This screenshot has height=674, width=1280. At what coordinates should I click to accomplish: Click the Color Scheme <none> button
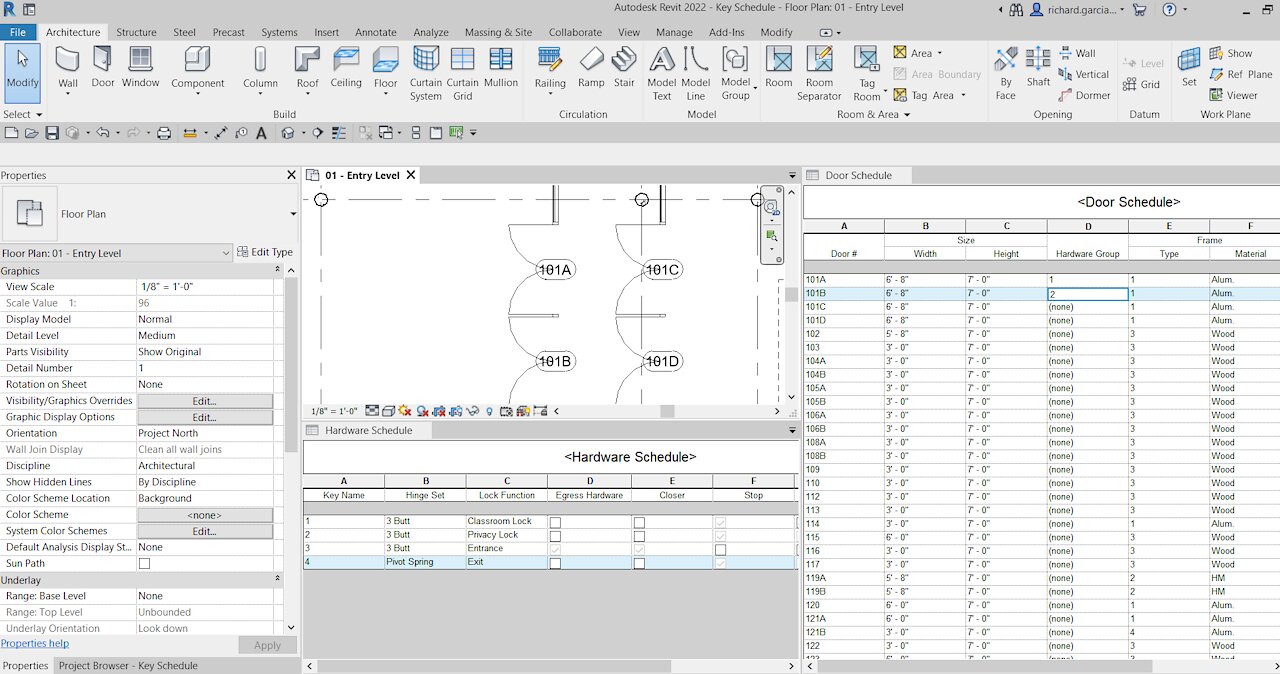coord(205,515)
